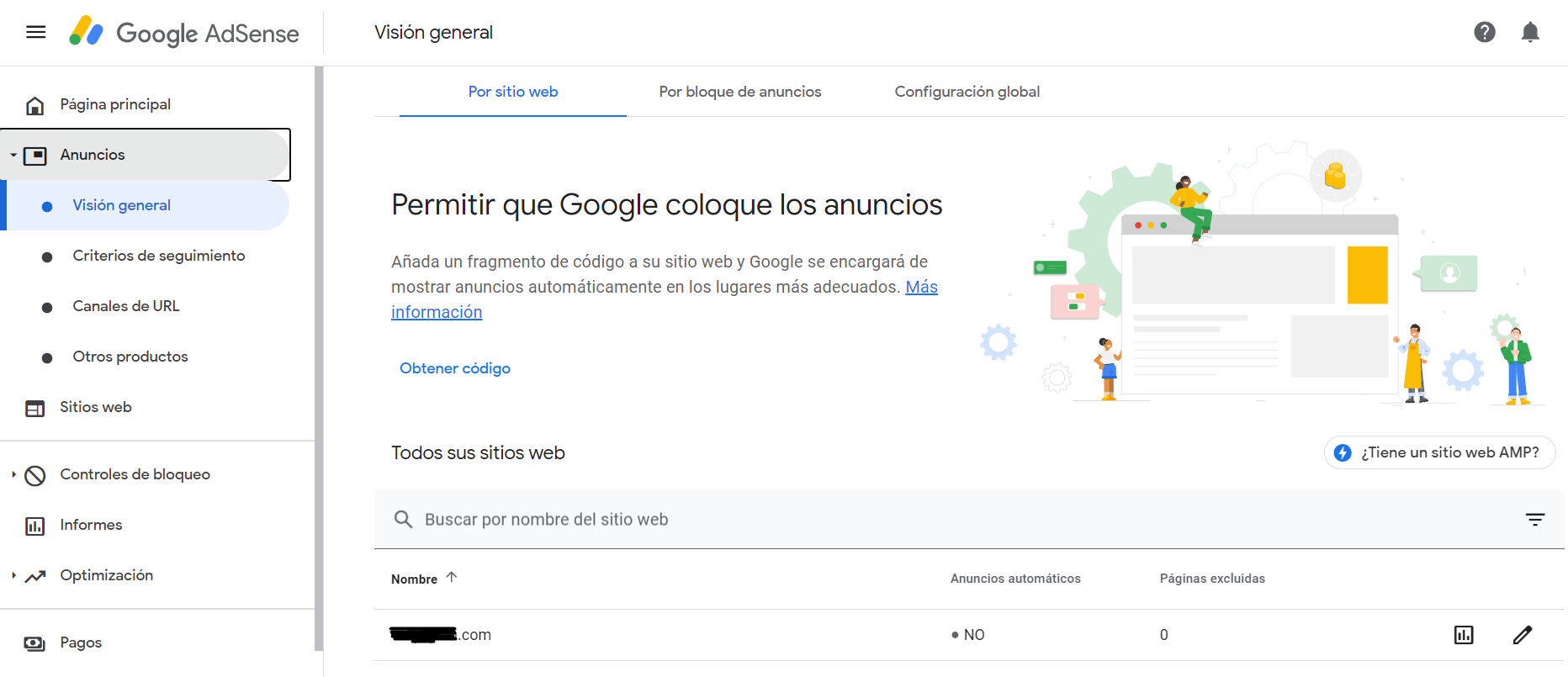The image size is (1568, 677).
Task: View report icon for the .com site
Action: (x=1464, y=635)
